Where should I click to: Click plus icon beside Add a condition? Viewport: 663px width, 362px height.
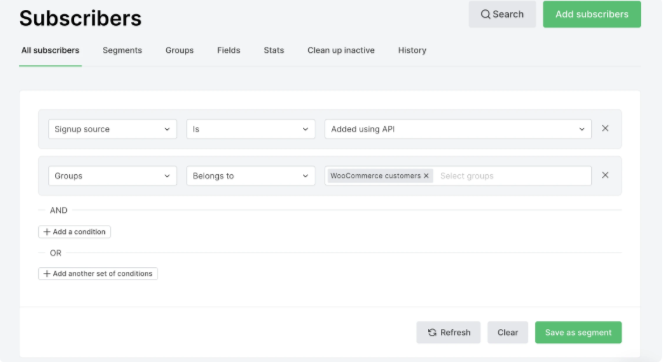click(x=47, y=232)
